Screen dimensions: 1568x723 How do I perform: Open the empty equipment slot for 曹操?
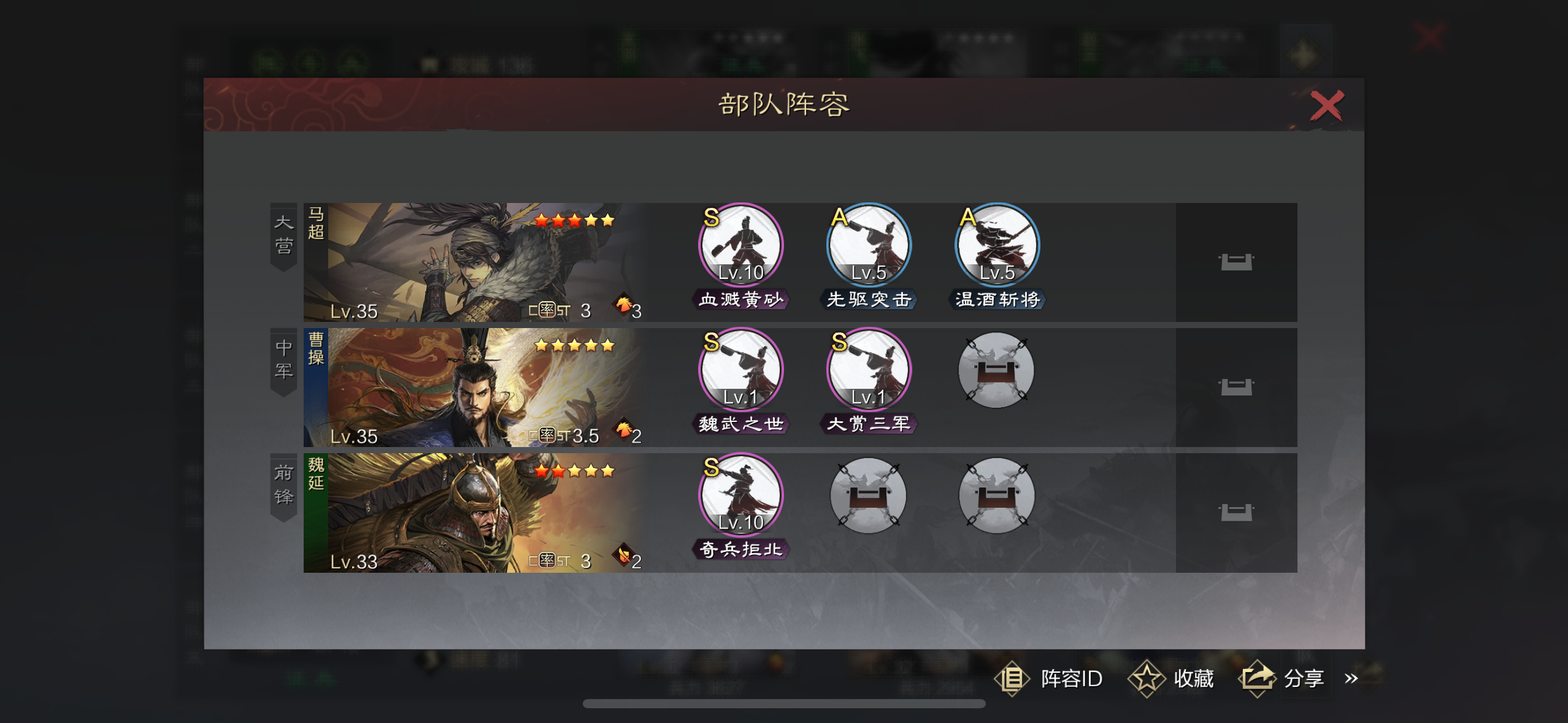point(1236,387)
